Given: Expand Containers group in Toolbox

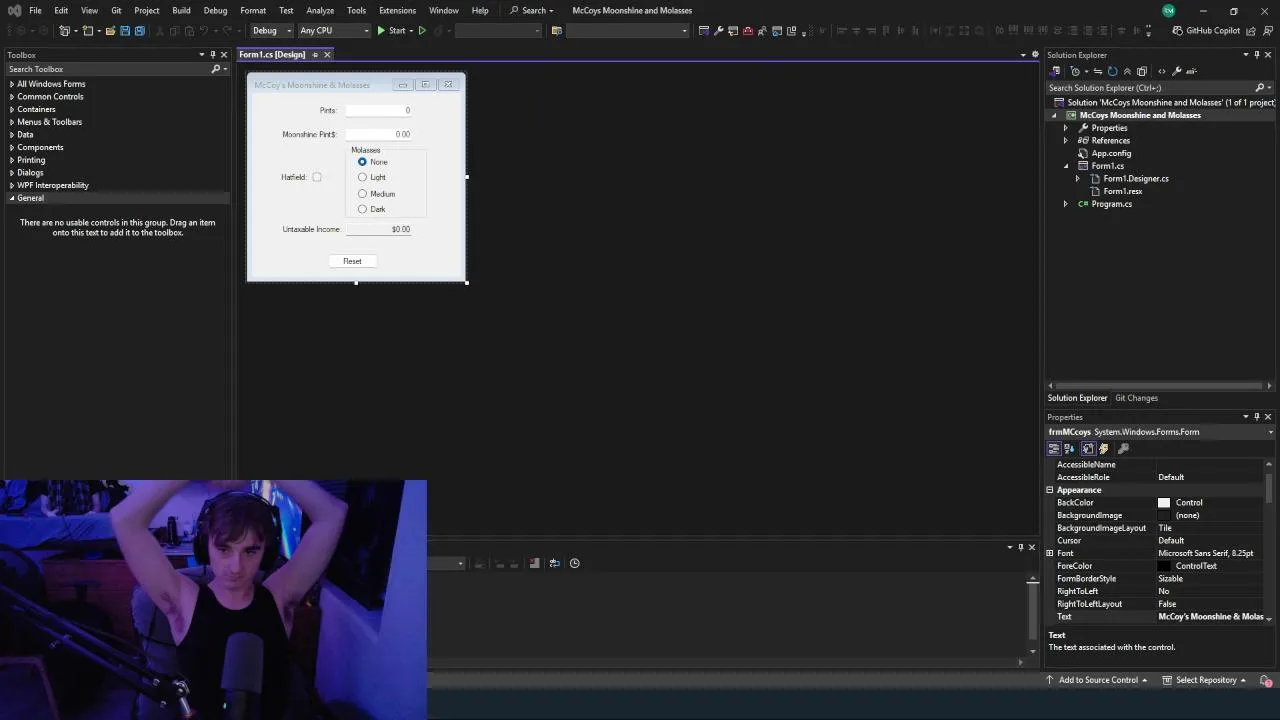Looking at the screenshot, I should [12, 109].
